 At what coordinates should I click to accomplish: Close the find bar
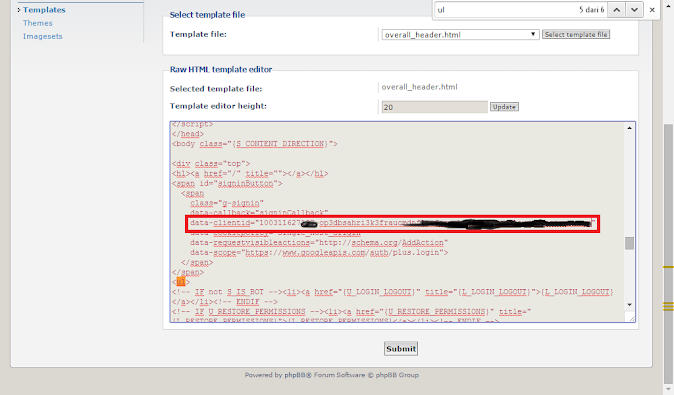point(652,9)
